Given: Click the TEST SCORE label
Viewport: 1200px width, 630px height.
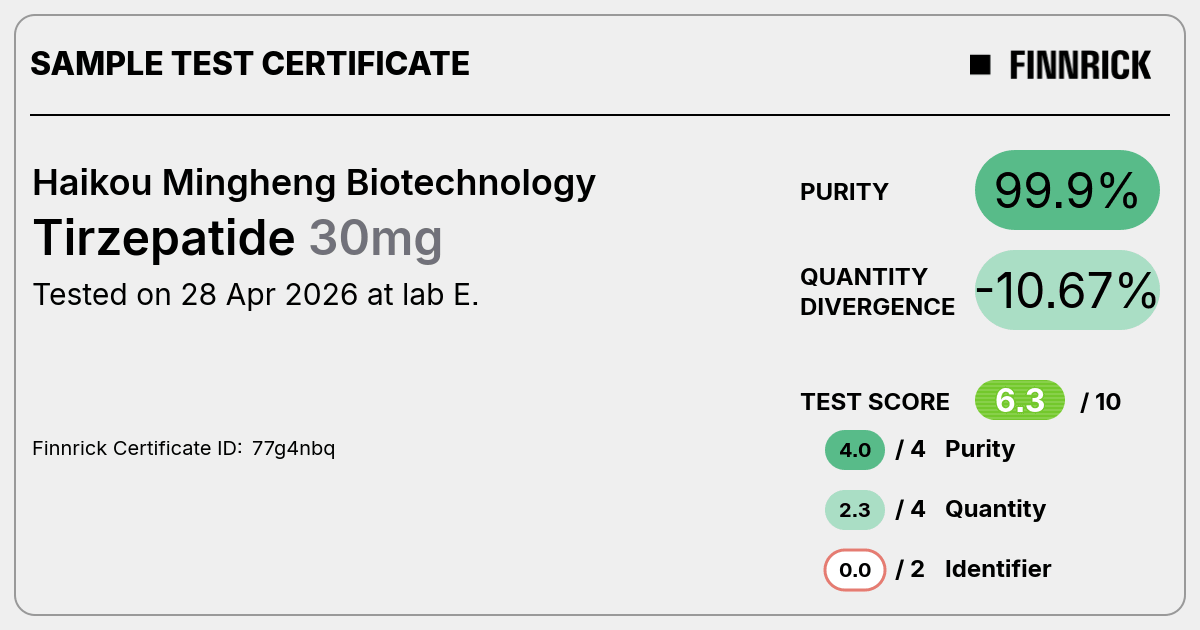Looking at the screenshot, I should coord(875,402).
